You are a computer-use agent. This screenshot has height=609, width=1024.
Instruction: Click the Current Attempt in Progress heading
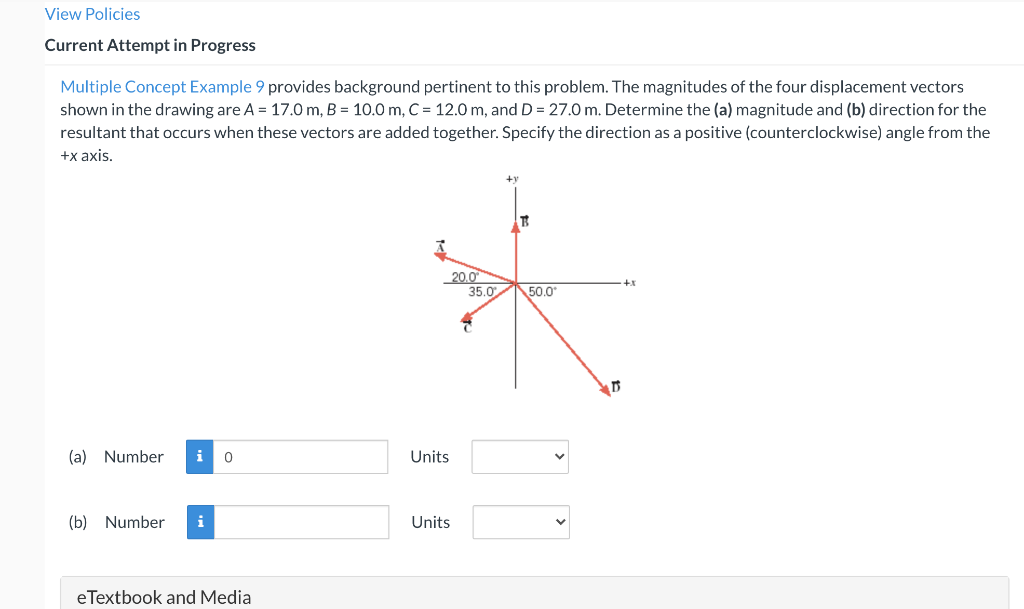click(x=150, y=45)
